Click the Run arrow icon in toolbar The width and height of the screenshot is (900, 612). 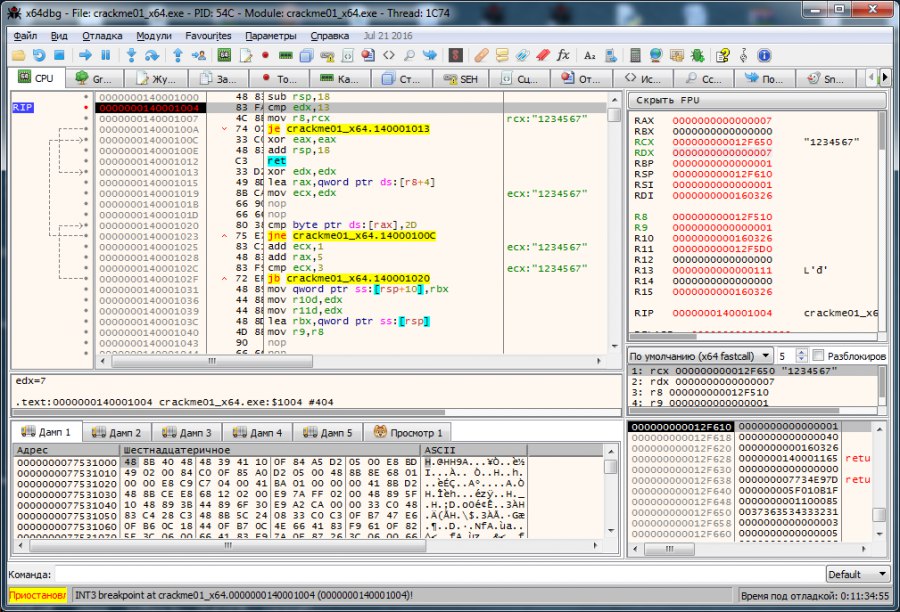click(x=85, y=55)
